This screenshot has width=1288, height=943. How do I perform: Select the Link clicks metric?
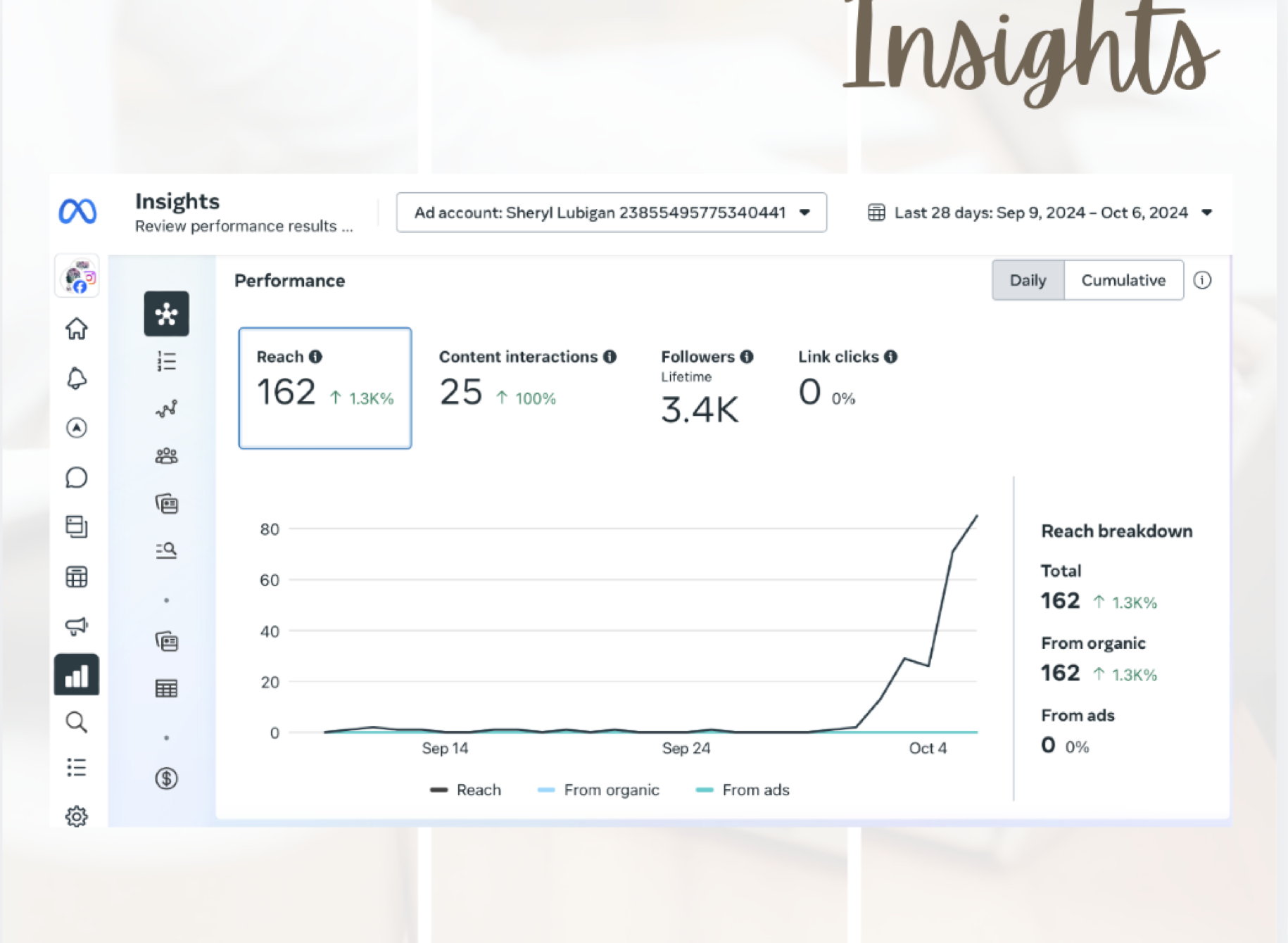click(x=847, y=380)
